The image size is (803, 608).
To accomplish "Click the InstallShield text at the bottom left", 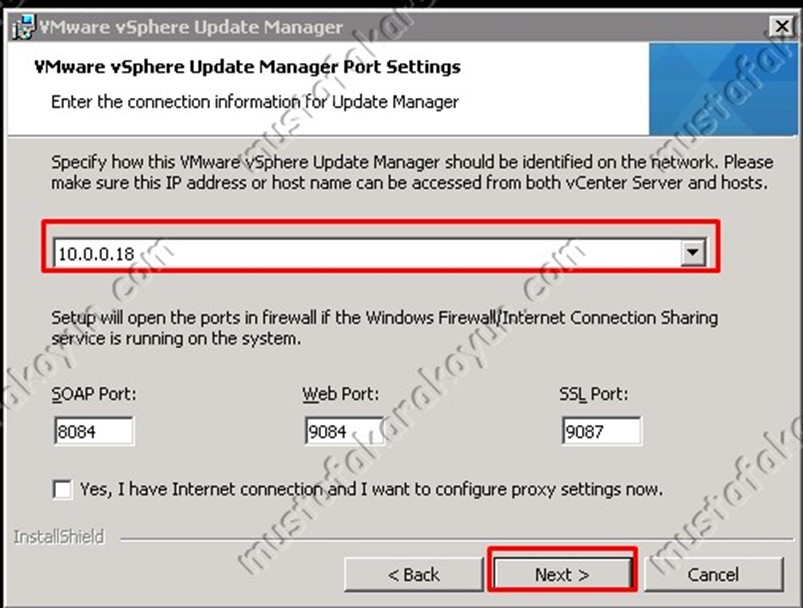I will tap(59, 537).
